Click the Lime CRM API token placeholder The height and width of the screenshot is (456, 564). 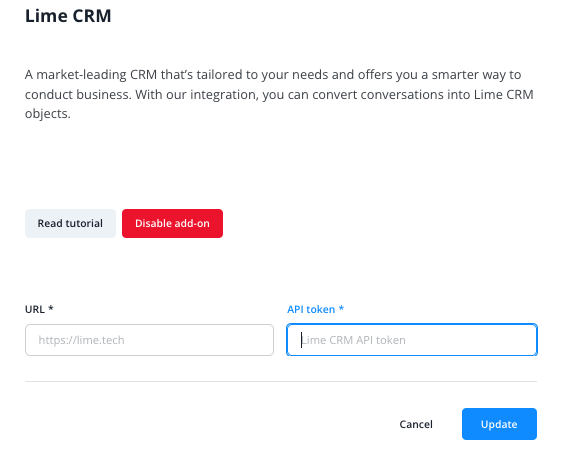click(x=353, y=340)
